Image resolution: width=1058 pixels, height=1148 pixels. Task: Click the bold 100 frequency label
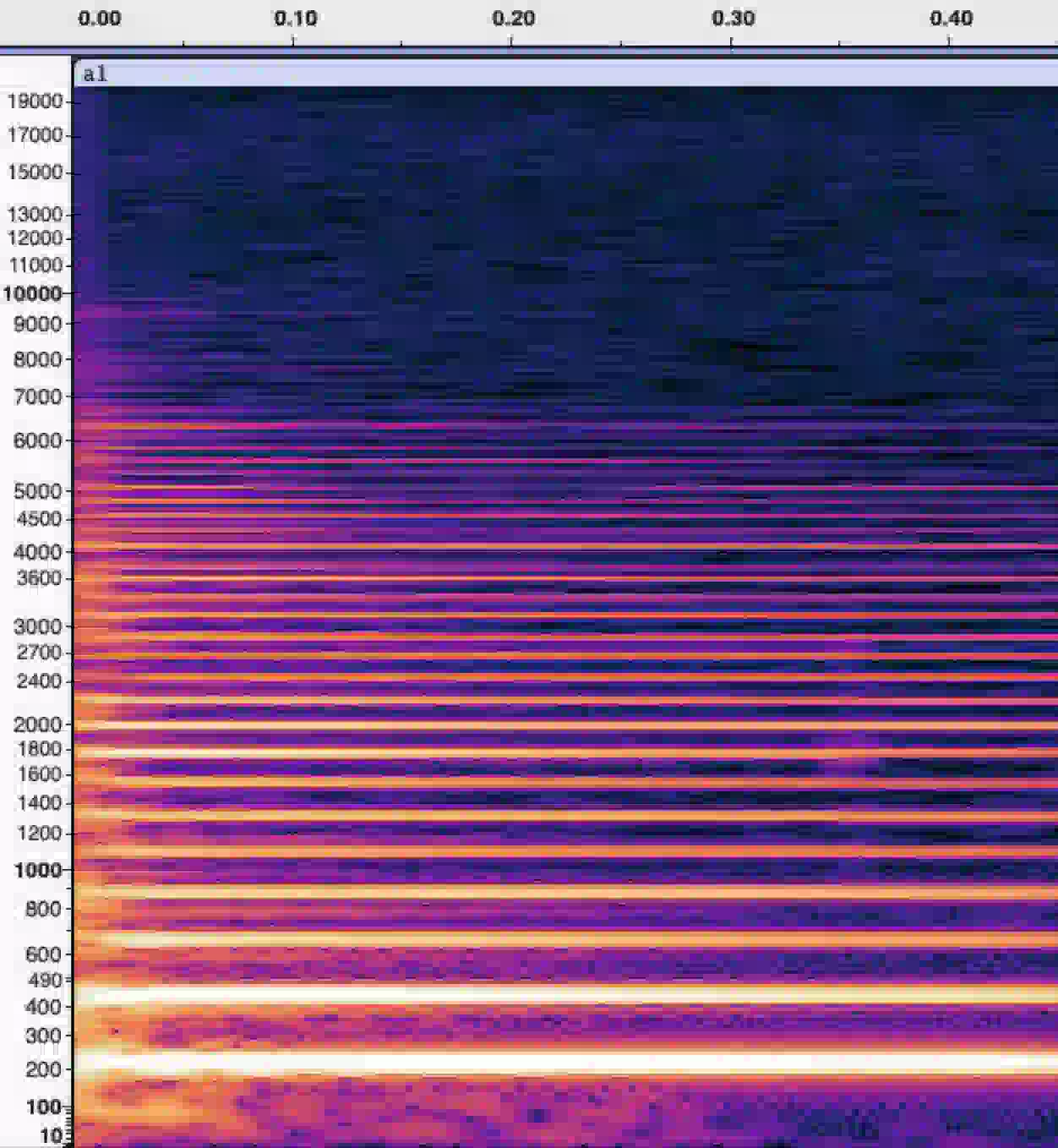[43, 1107]
